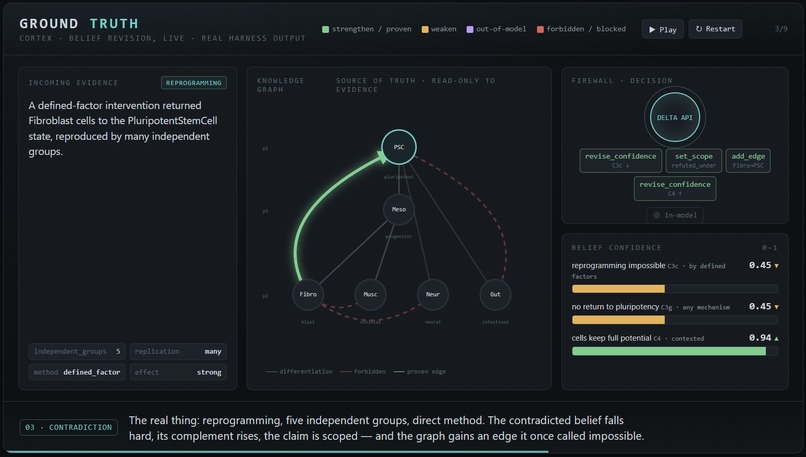806x457 pixels.
Task: Click the add_edge Fibro→PSC chip
Action: [748, 160]
